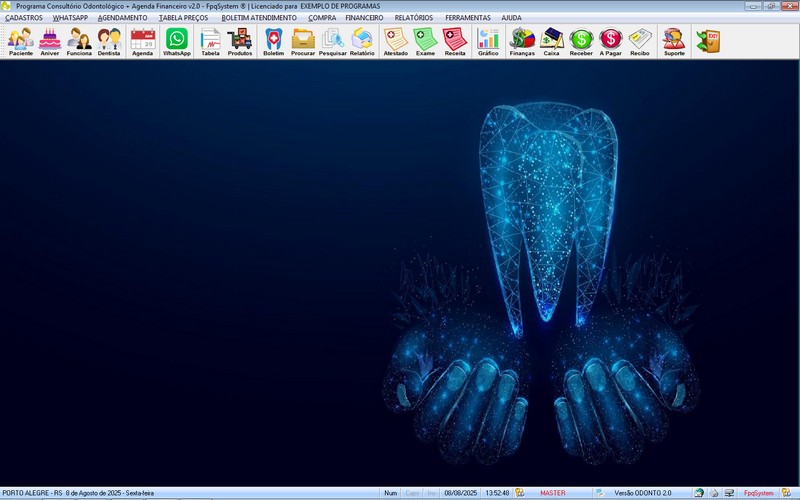The image size is (800, 500).
Task: Open the Agenda calendar icon
Action: (x=142, y=40)
